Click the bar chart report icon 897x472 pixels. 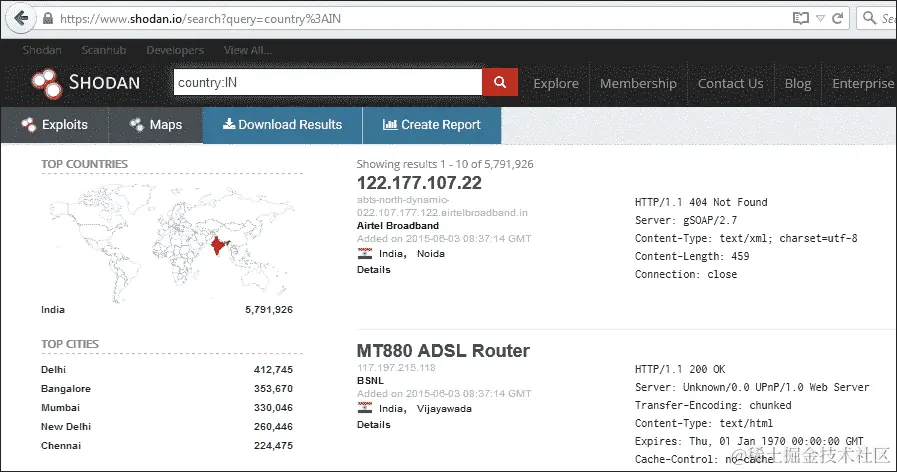390,124
